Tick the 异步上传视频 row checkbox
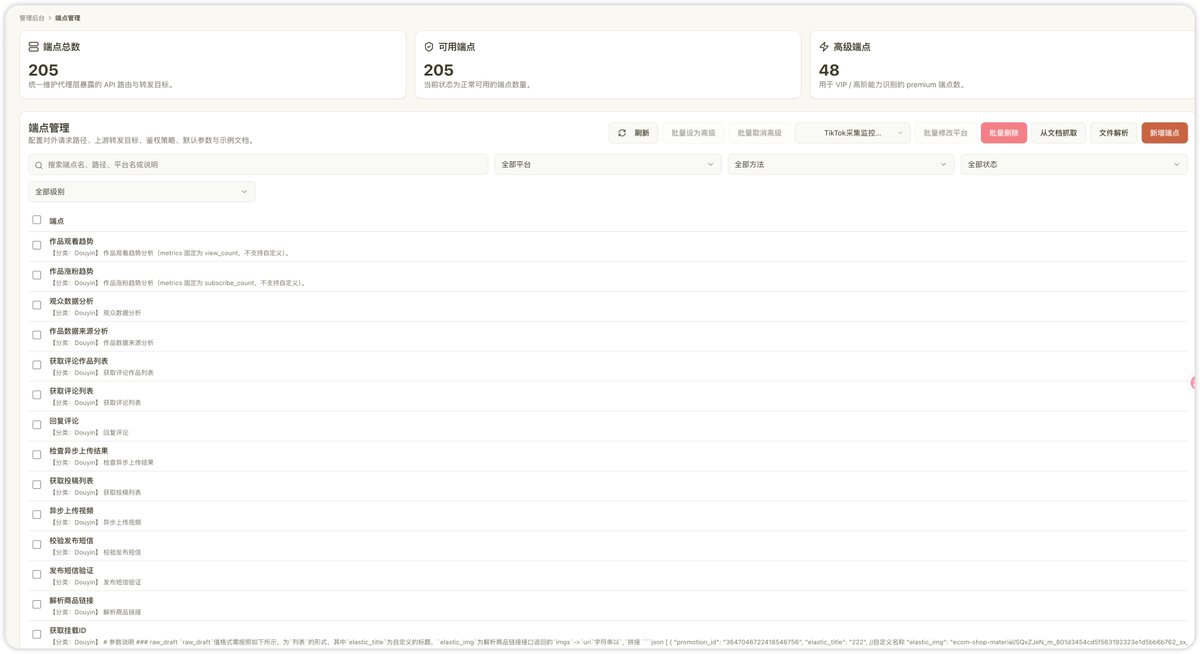 [37, 514]
